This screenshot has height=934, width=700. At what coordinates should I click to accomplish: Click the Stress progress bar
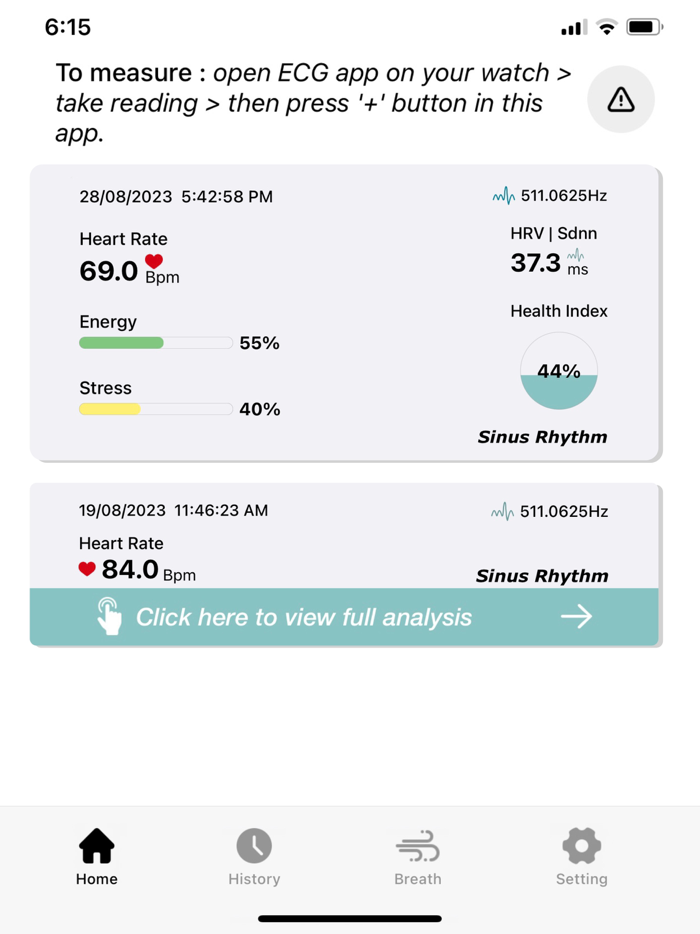(x=155, y=409)
